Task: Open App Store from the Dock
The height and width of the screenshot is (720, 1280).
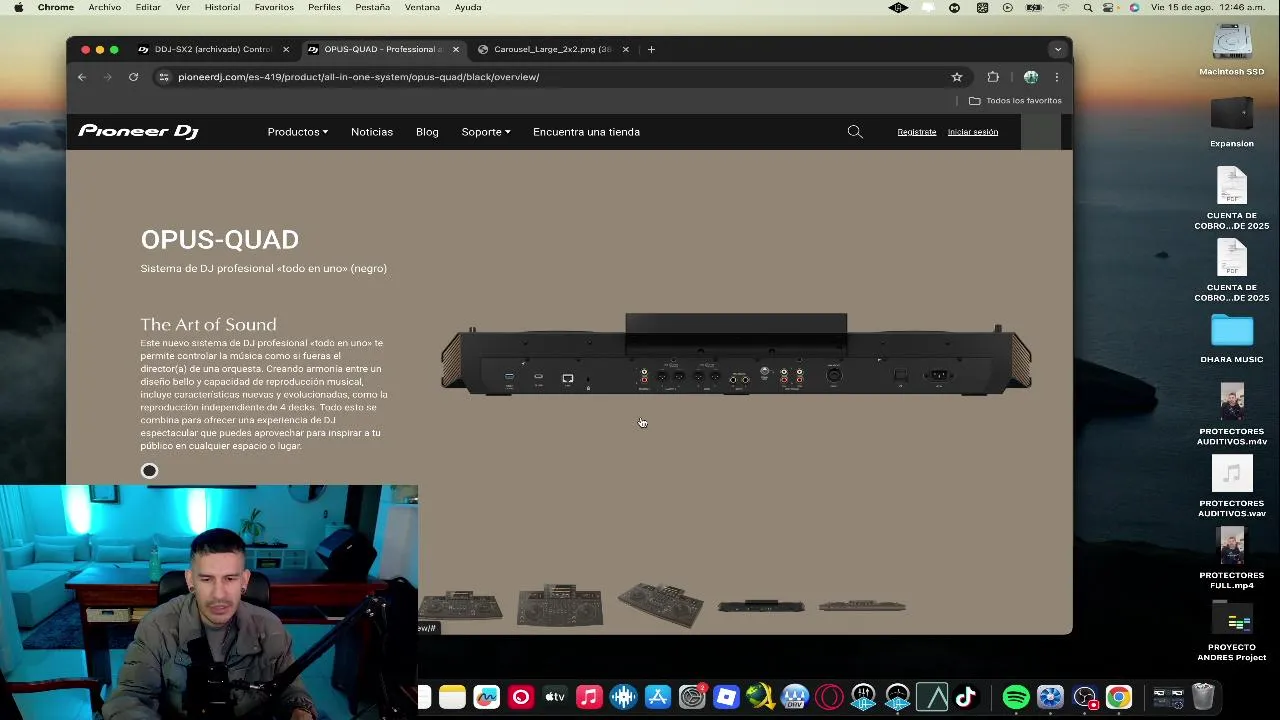Action: pos(658,697)
